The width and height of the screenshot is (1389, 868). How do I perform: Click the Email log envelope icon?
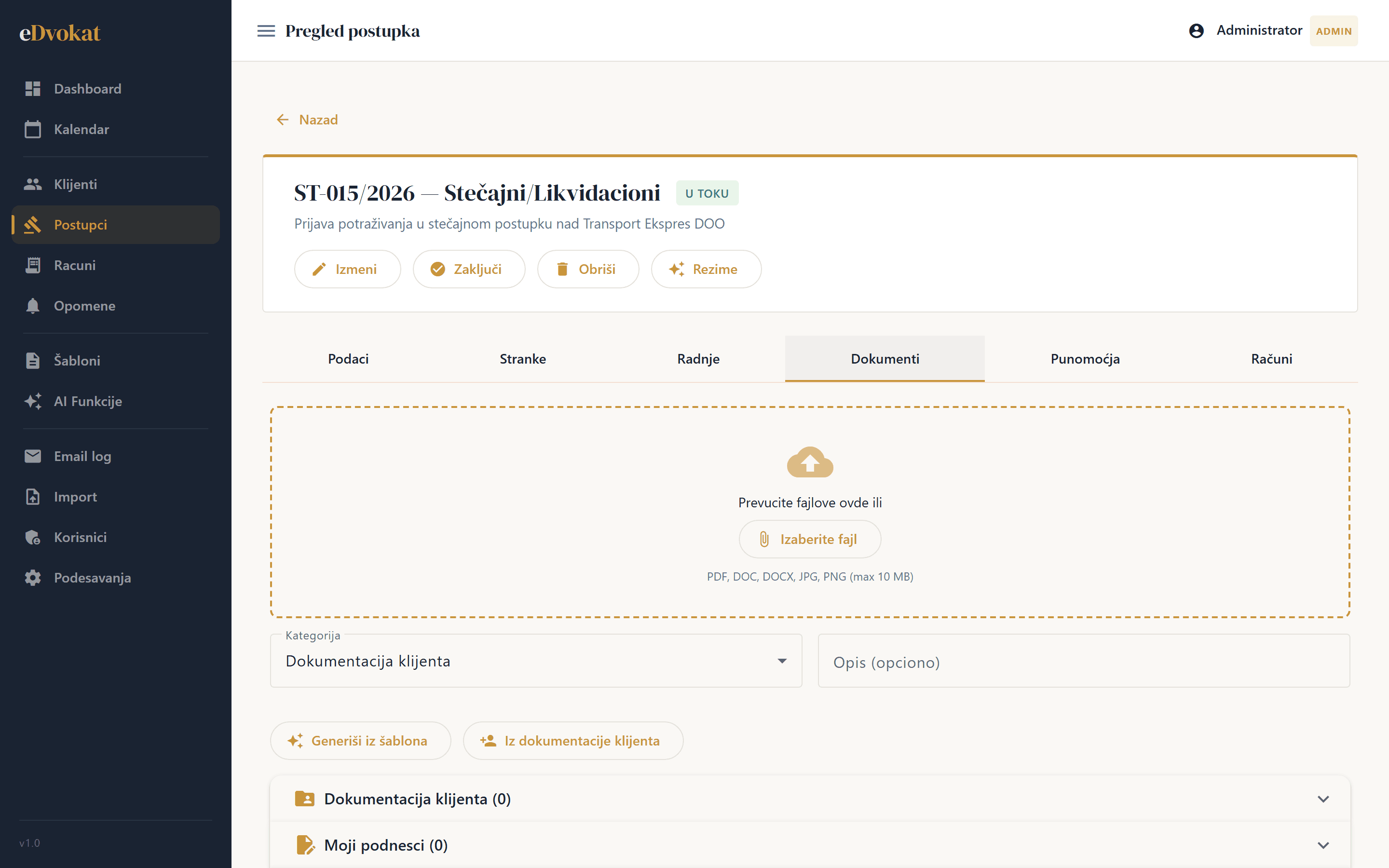pyautogui.click(x=33, y=456)
